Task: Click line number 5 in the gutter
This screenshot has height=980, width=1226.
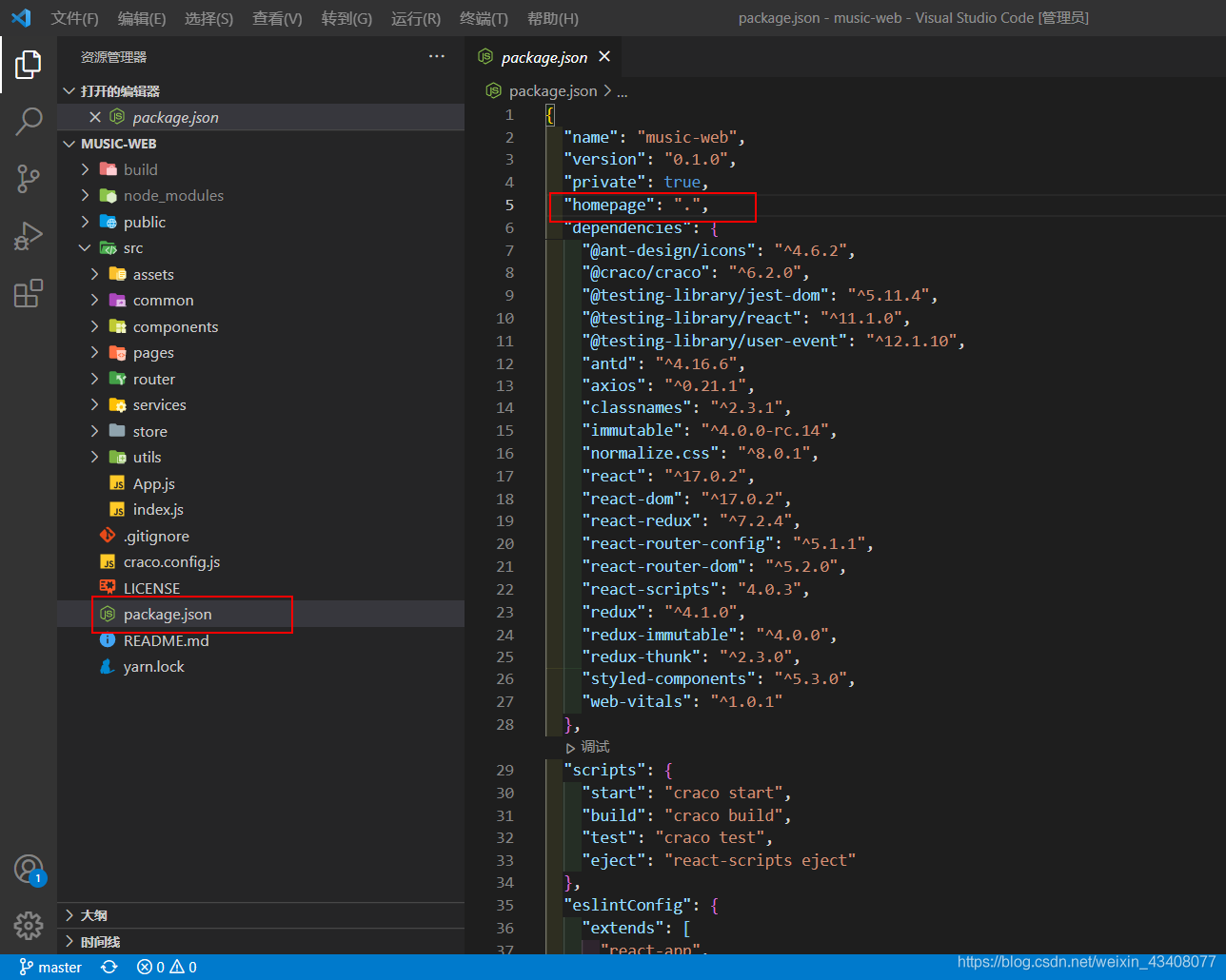Action: tap(509, 205)
